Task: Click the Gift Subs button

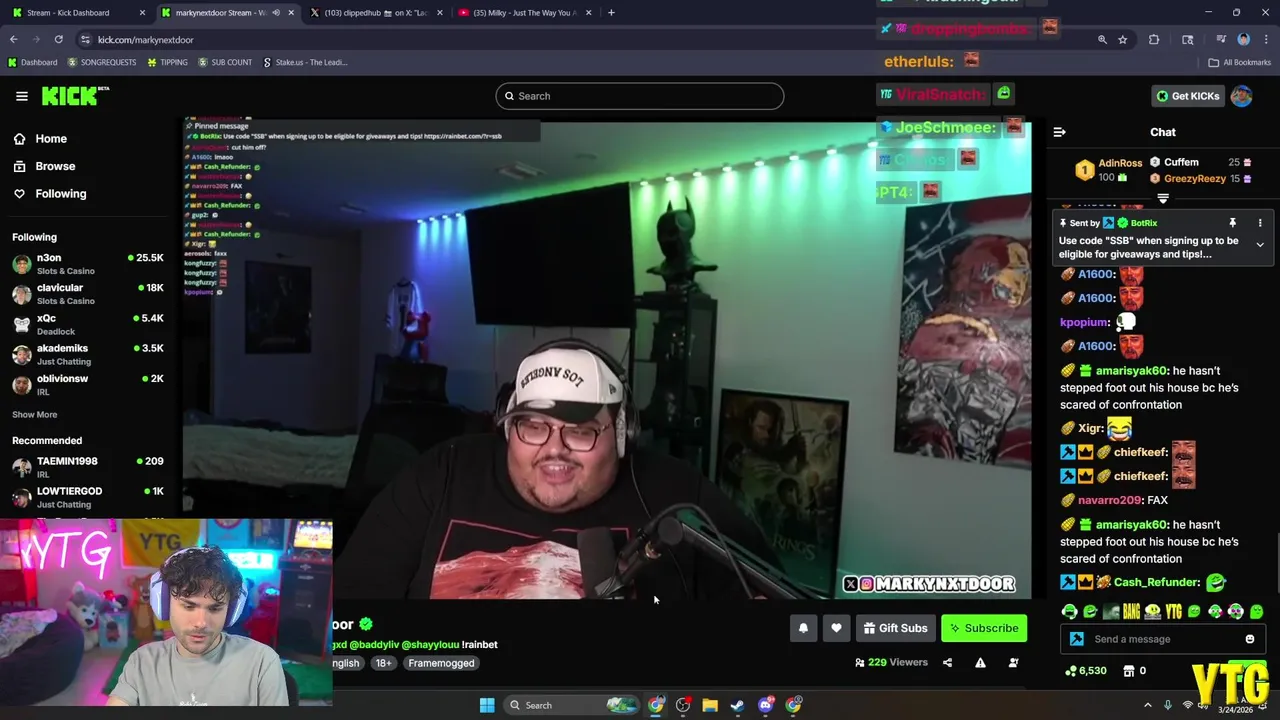Action: [x=896, y=628]
